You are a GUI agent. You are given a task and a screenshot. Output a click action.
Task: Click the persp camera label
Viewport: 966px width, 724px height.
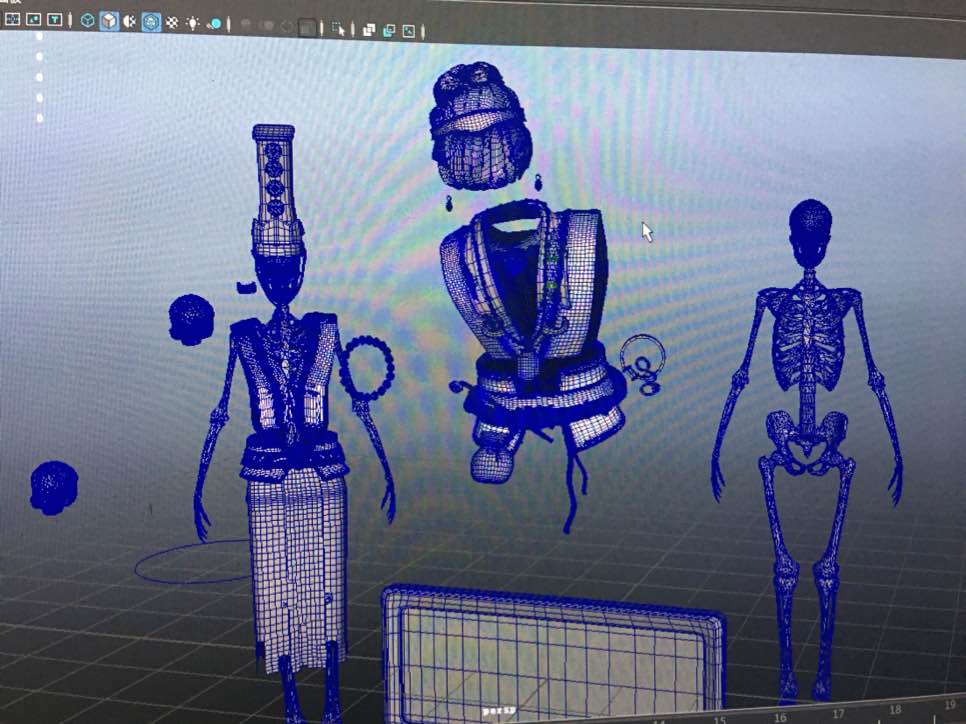pos(498,710)
